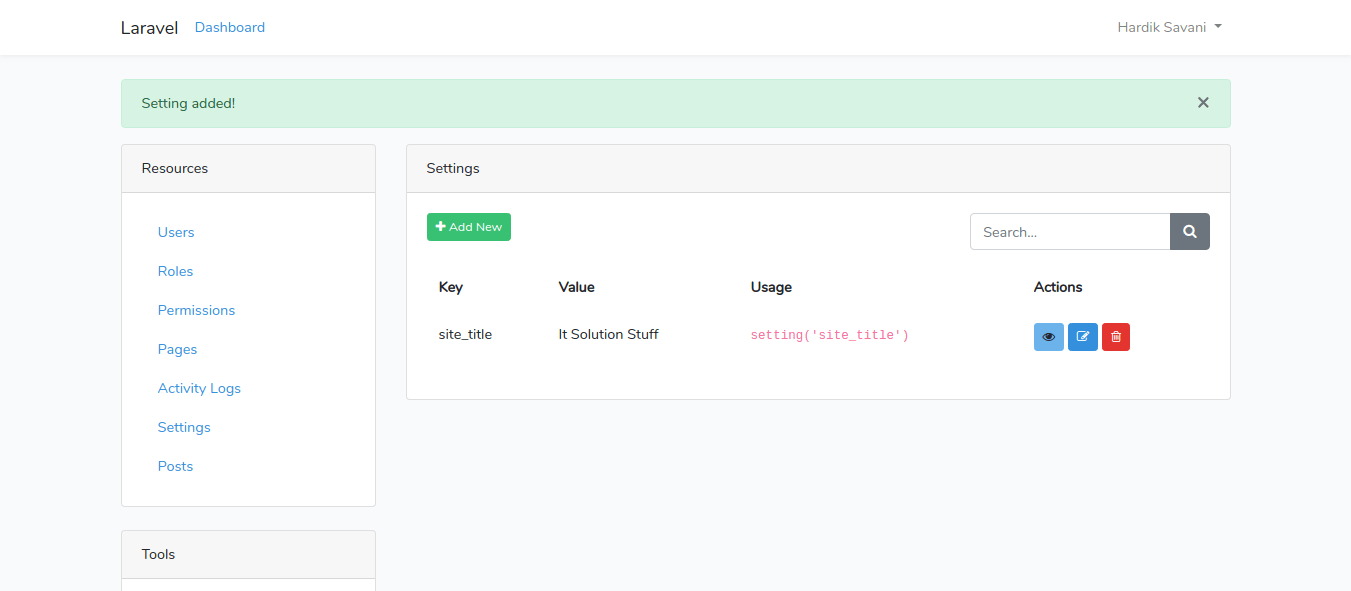1351x591 pixels.
Task: Edit the site_title setting
Action: point(1082,337)
